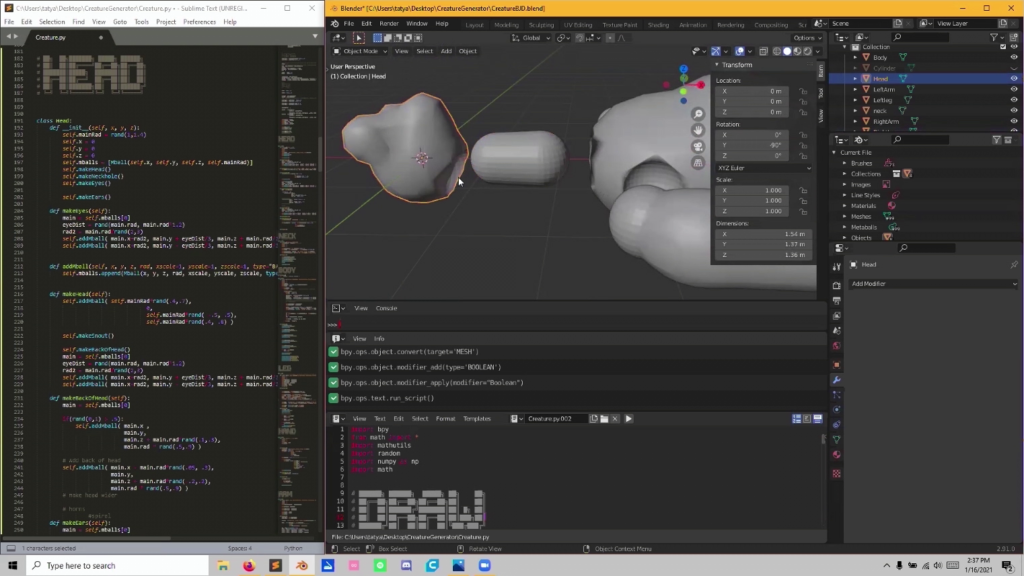Toggle the Collection exclude checkbox

tap(1003, 47)
